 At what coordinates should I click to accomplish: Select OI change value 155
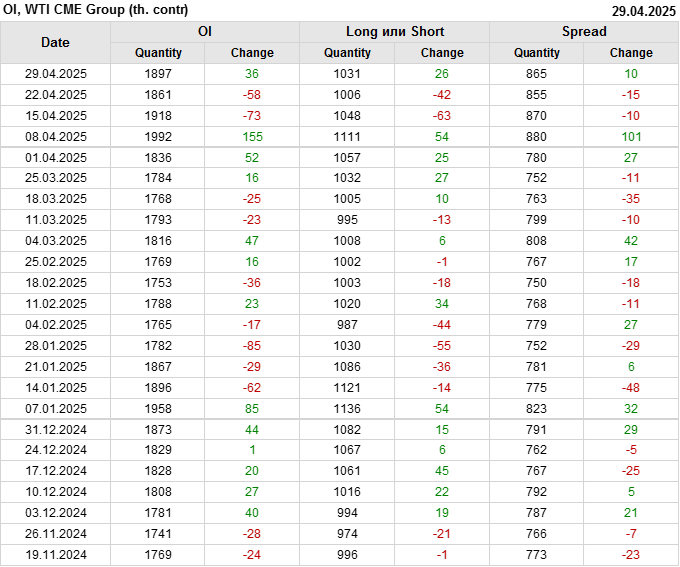pos(252,136)
